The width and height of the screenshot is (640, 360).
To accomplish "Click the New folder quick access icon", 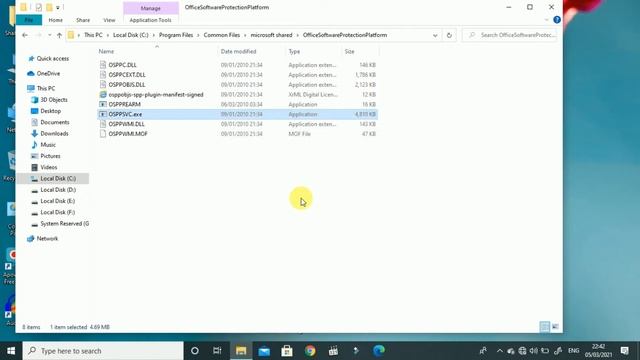I will pos(49,7).
